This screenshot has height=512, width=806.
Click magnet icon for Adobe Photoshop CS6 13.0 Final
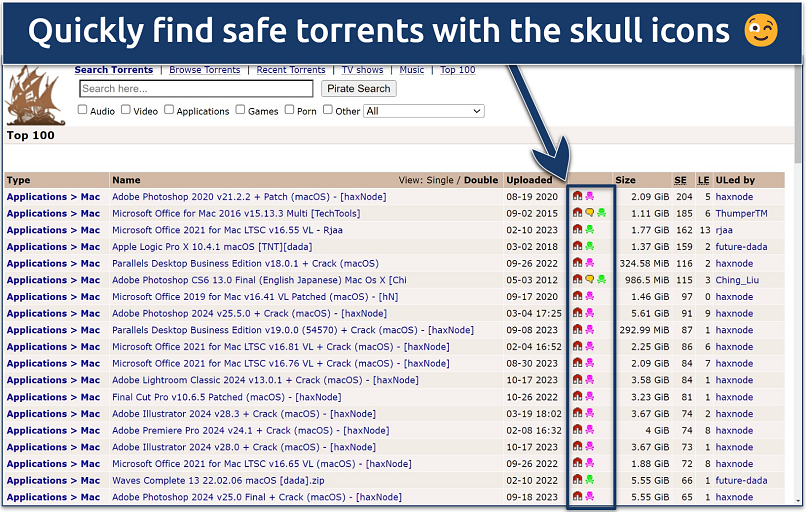pyautogui.click(x=577, y=279)
